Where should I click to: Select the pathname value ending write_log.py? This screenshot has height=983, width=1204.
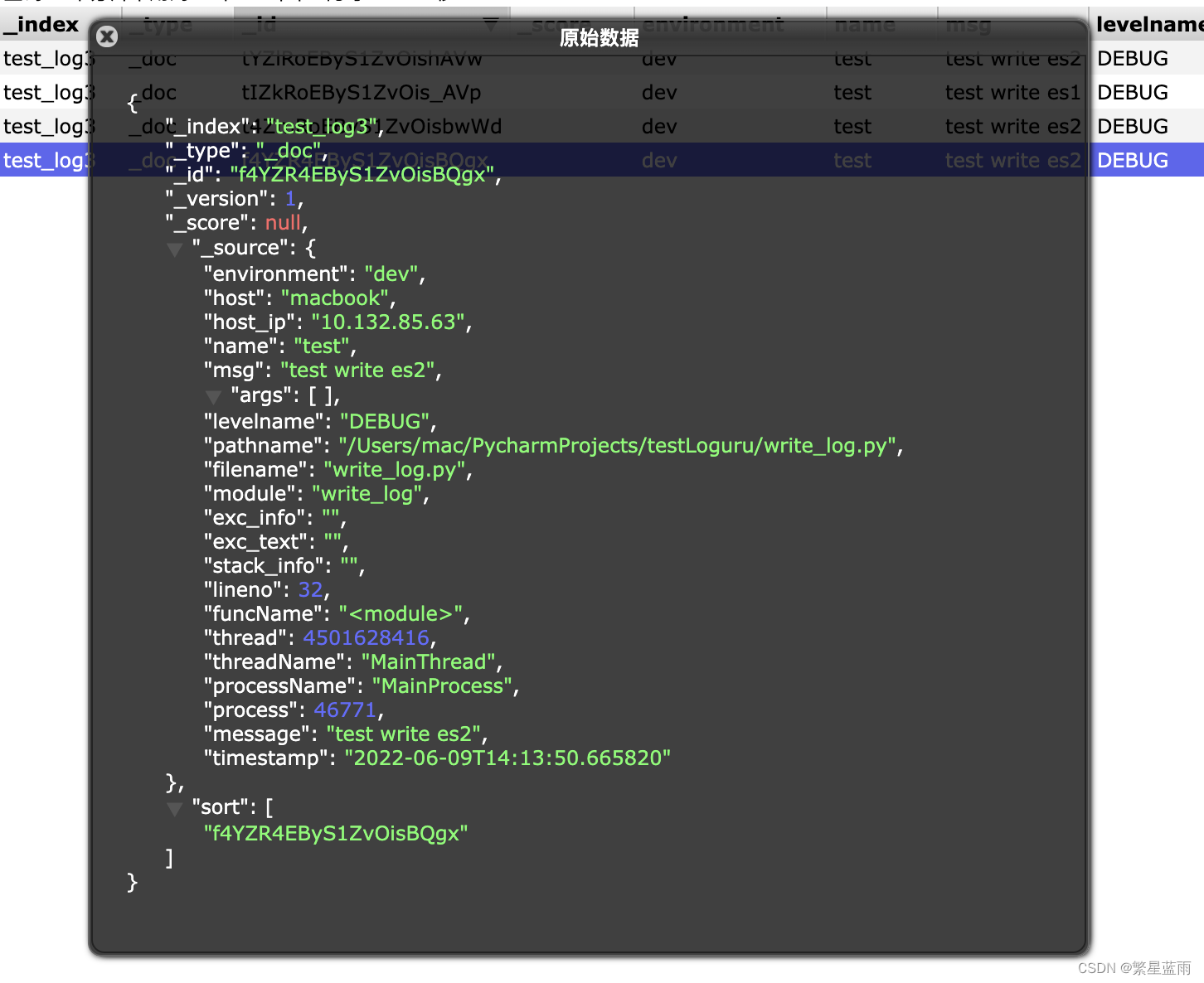coord(618,446)
